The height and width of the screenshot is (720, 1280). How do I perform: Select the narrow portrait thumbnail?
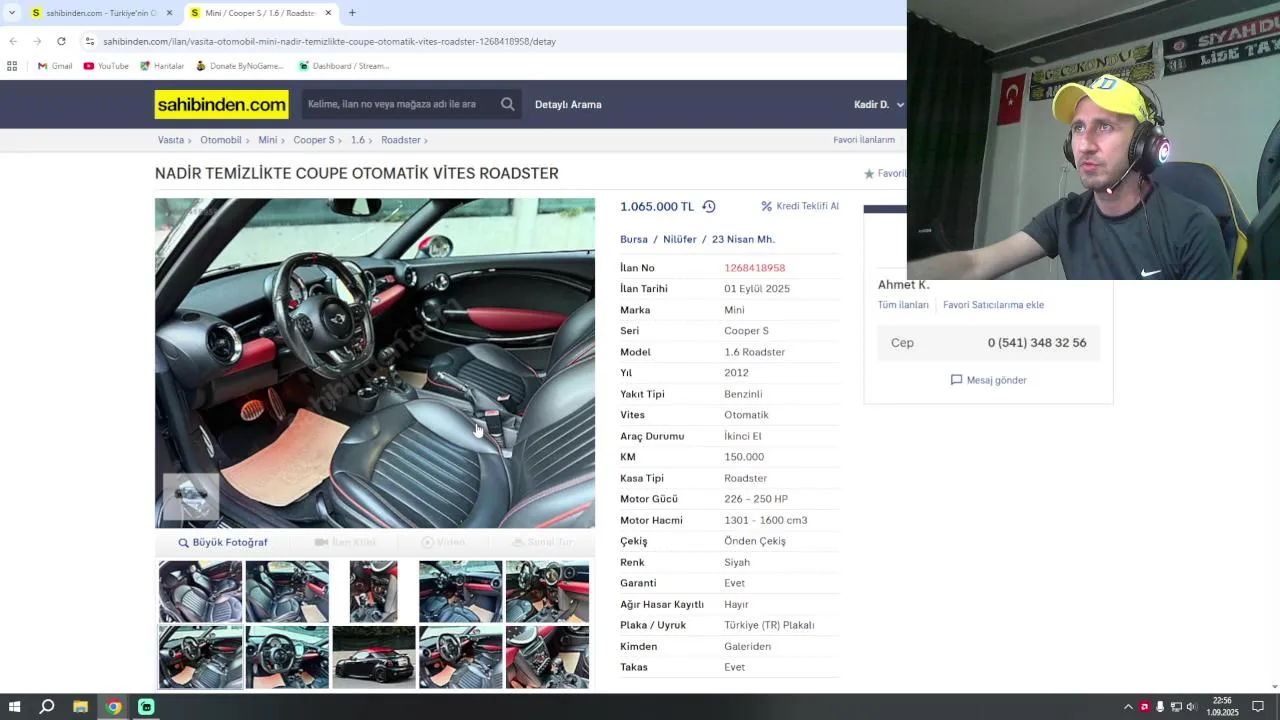[374, 592]
